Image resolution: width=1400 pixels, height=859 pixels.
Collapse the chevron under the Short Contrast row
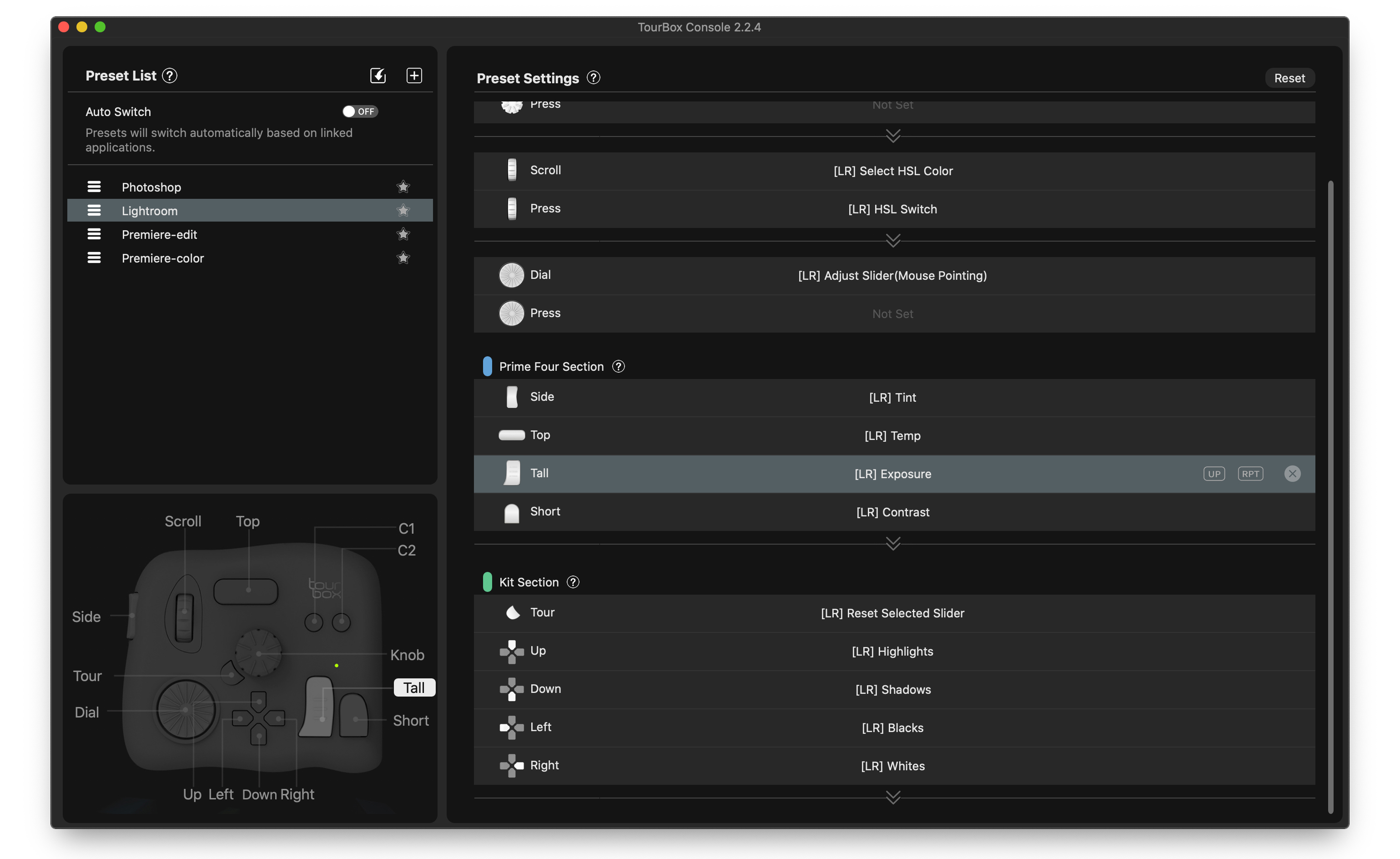pyautogui.click(x=893, y=544)
